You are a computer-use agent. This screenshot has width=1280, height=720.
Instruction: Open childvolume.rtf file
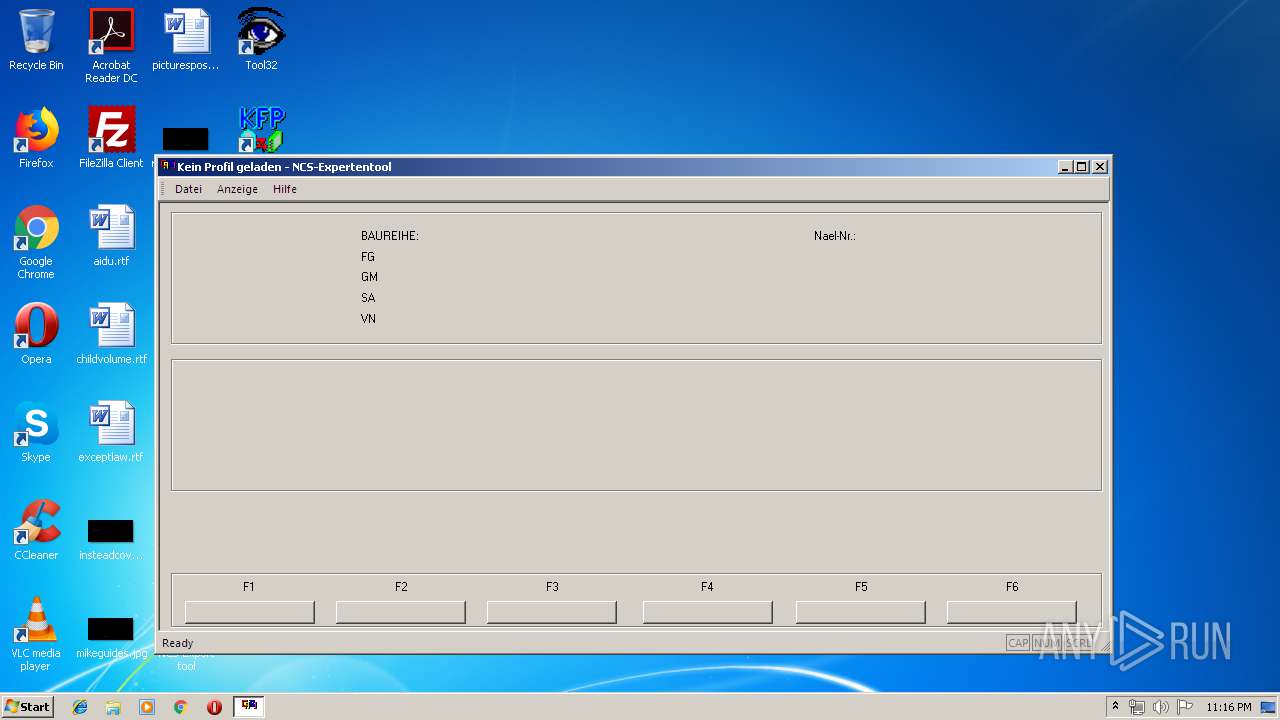[111, 334]
